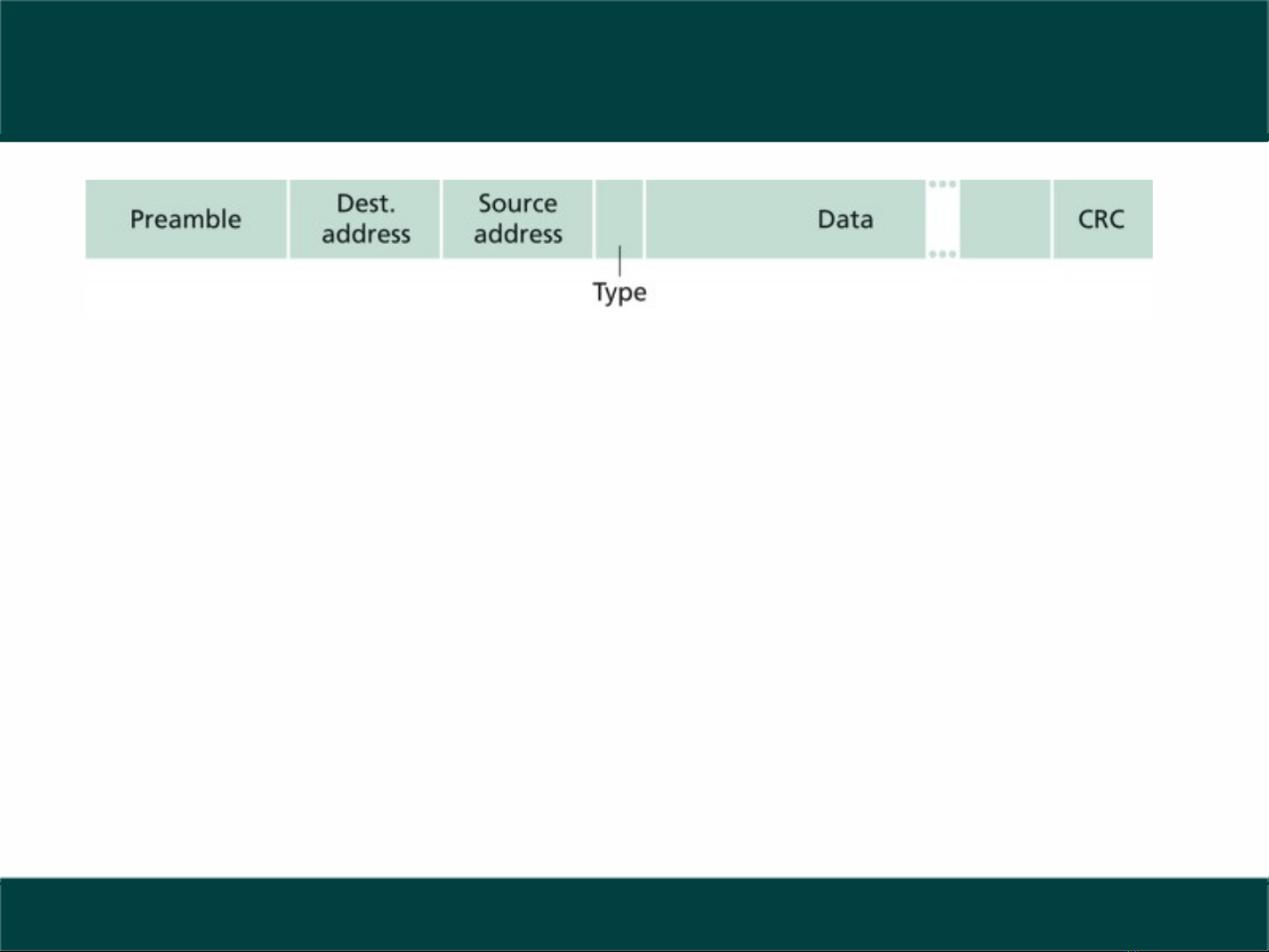
Task: Select the Source address field box
Action: (x=518, y=219)
